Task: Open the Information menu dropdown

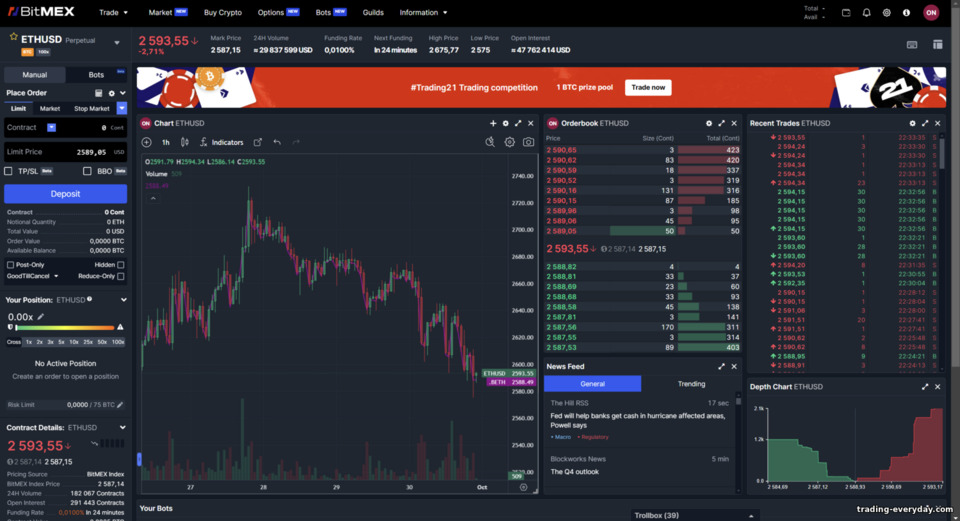Action: pyautogui.click(x=423, y=12)
